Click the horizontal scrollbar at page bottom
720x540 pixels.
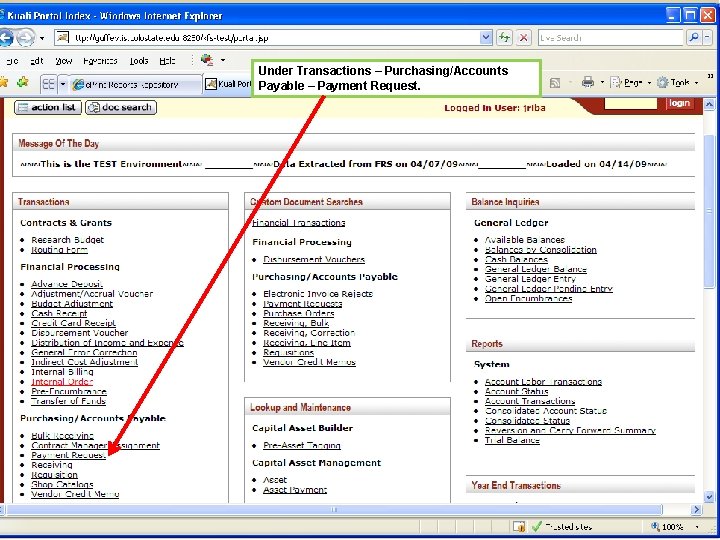coord(334,509)
